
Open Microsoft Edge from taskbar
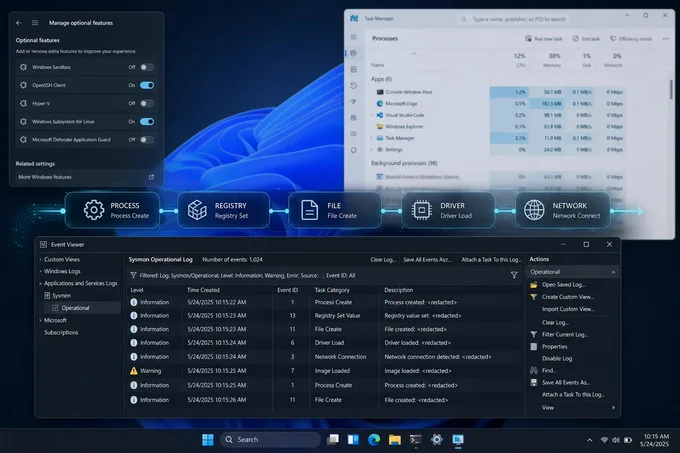[374, 440]
